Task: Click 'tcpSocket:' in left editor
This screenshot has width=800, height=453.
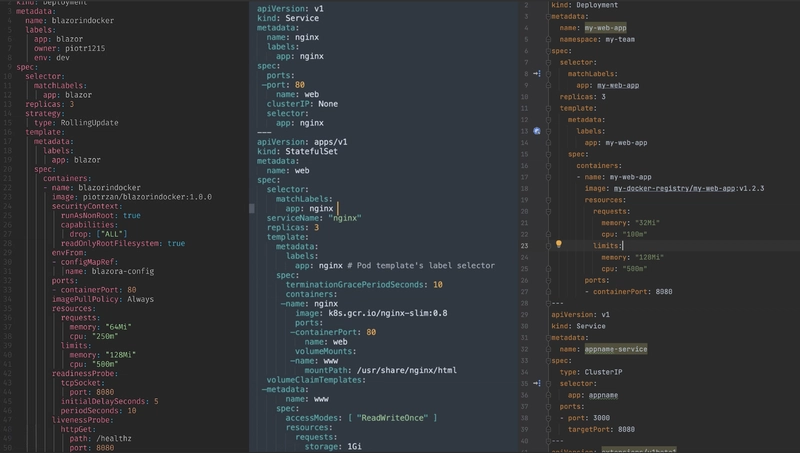Action: [x=83, y=383]
